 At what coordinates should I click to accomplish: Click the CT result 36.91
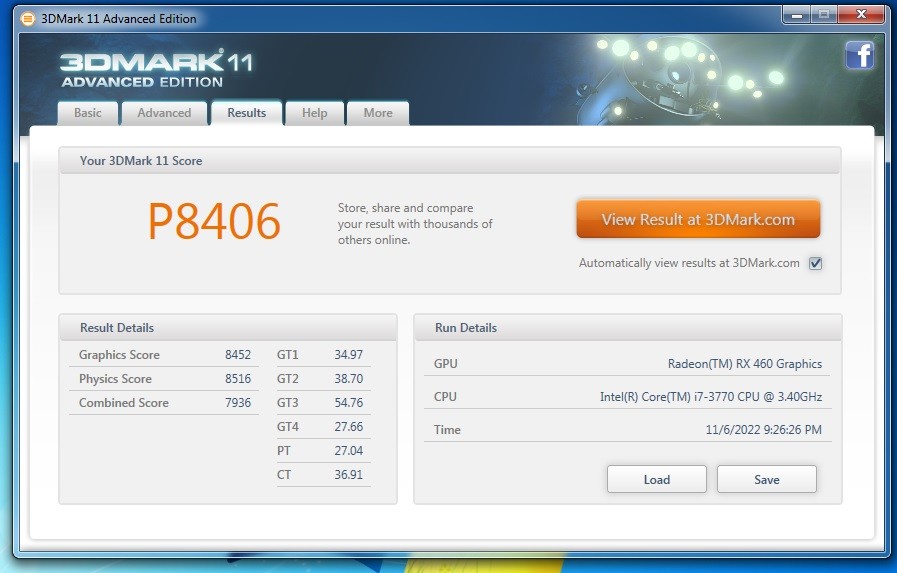pos(348,475)
